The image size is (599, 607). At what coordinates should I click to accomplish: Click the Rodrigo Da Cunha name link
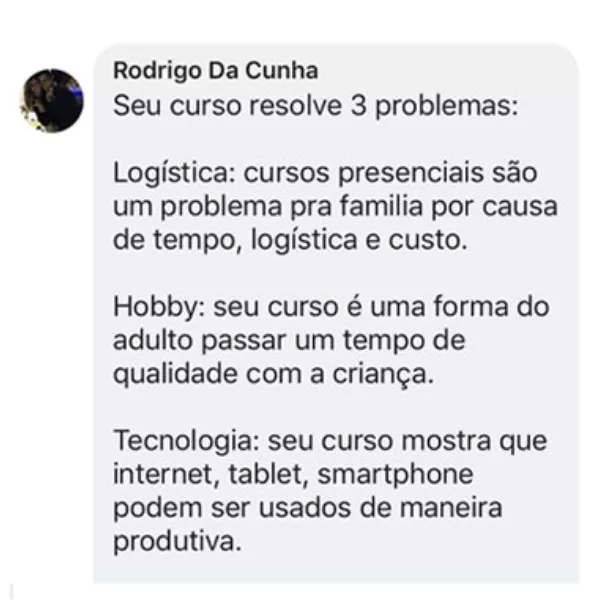coord(216,71)
